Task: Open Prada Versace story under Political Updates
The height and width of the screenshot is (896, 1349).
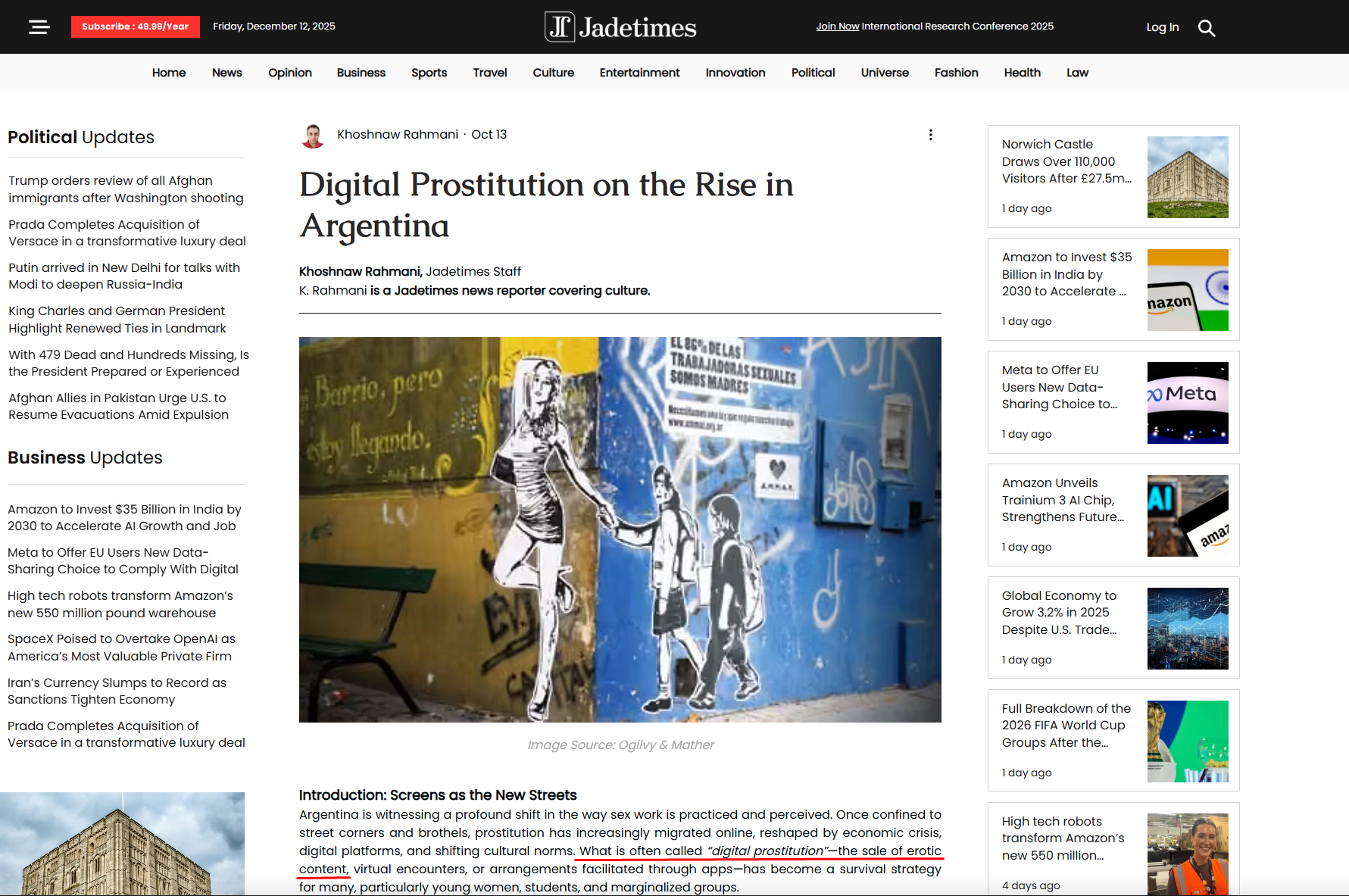Action: (x=127, y=233)
